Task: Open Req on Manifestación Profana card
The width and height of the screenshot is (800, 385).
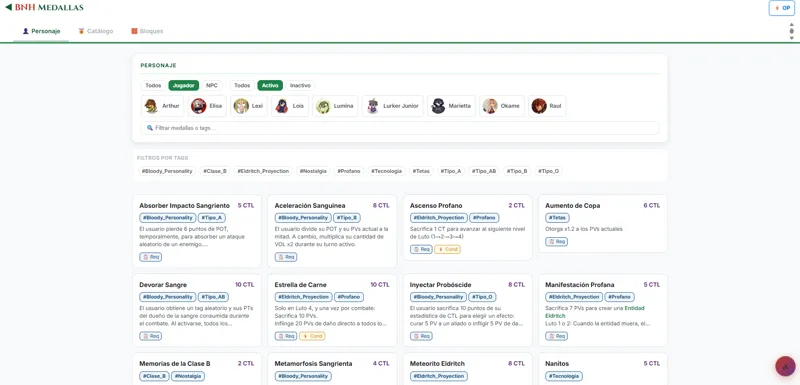Action: tap(557, 336)
